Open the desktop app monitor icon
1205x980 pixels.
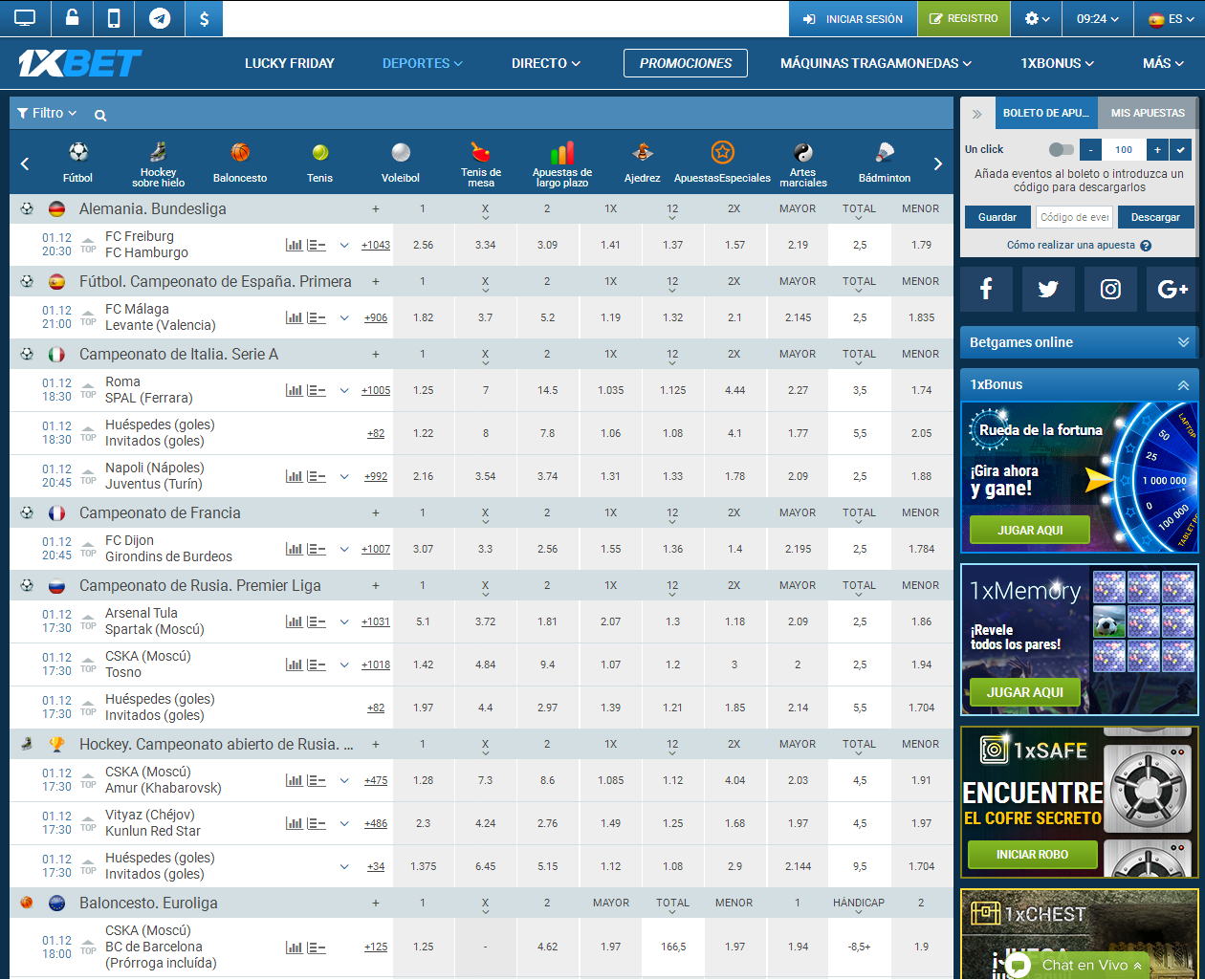pyautogui.click(x=25, y=18)
